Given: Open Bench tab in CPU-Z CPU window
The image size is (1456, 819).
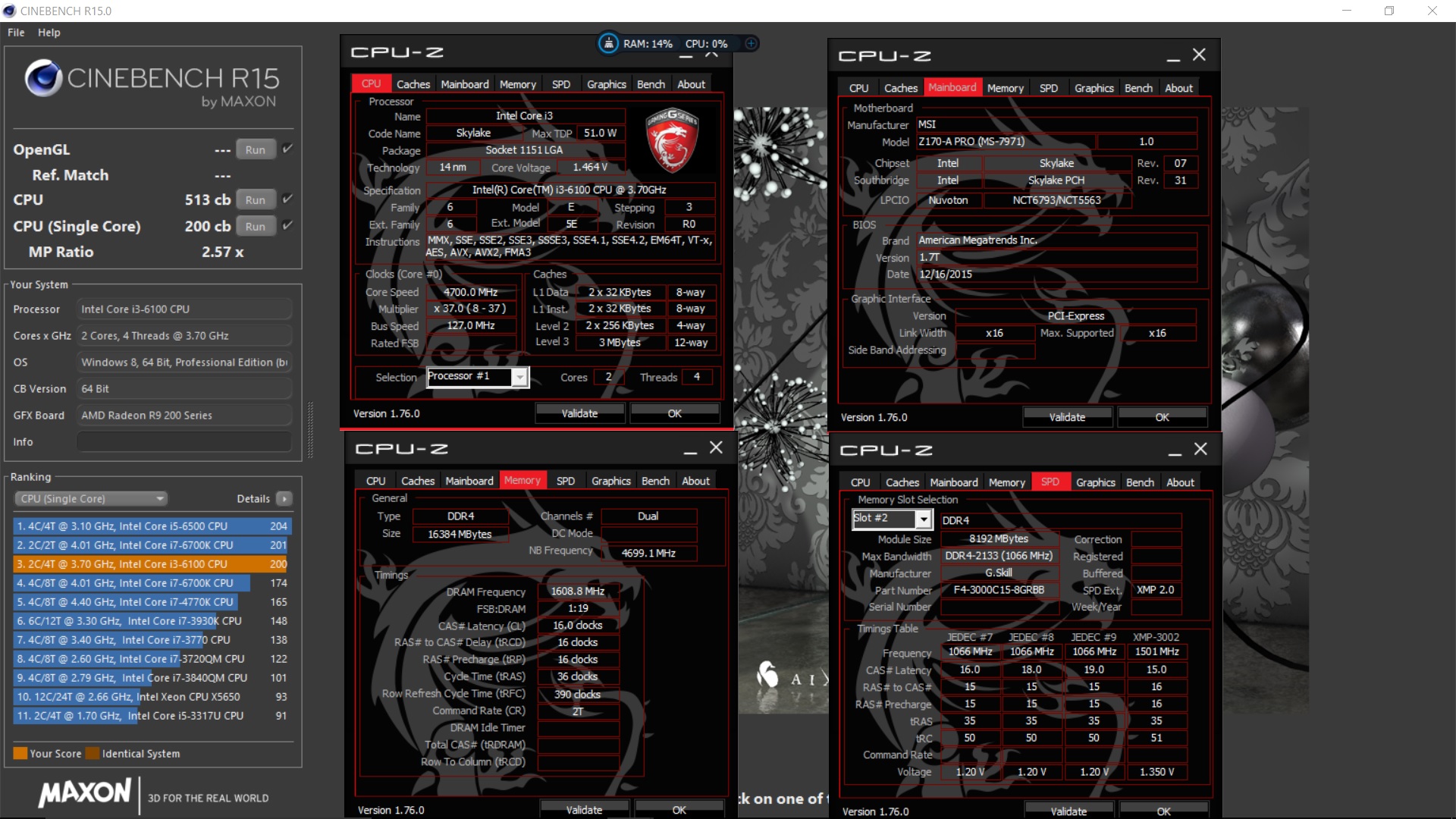Looking at the screenshot, I should 651,84.
